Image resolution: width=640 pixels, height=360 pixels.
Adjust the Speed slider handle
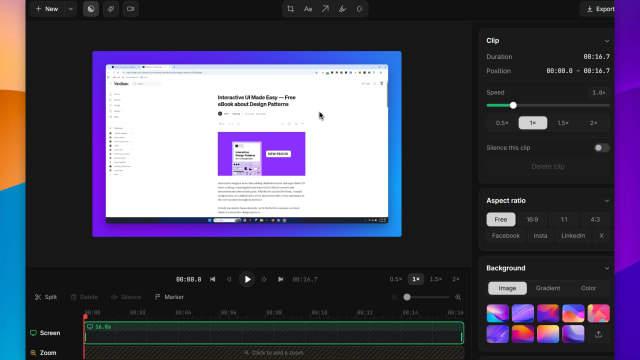tap(513, 105)
